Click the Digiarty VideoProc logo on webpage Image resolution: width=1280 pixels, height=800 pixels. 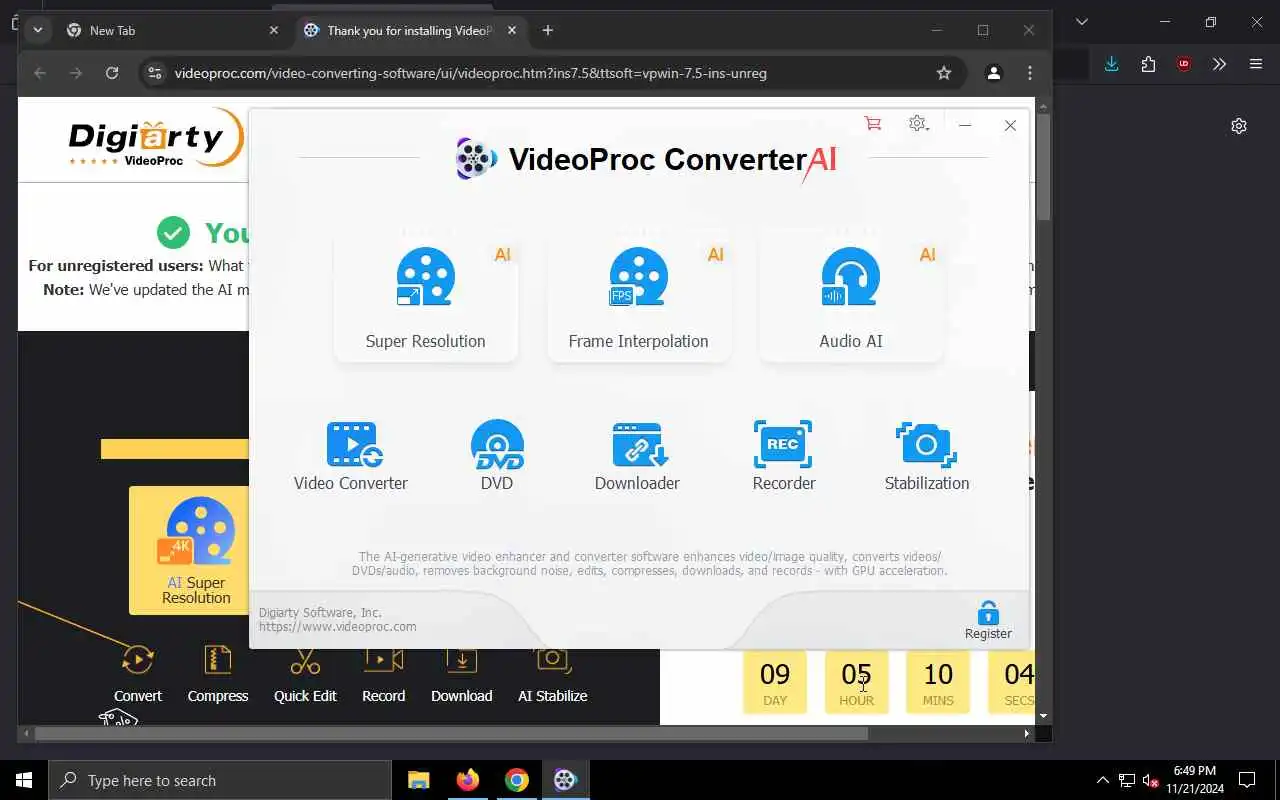tap(155, 138)
